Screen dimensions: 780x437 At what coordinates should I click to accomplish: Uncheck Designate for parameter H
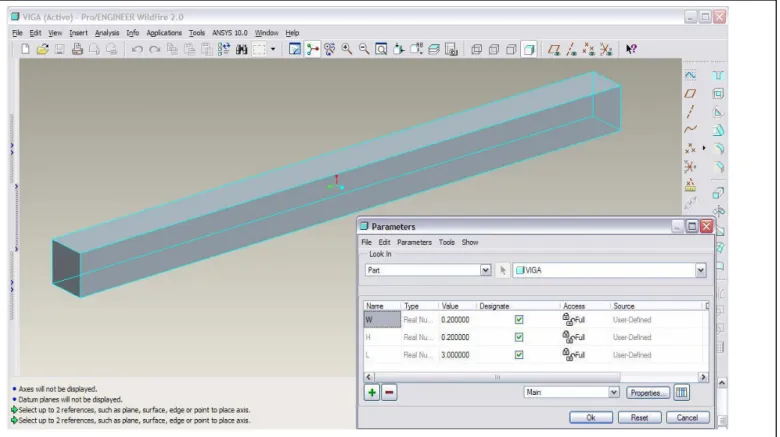pos(519,337)
